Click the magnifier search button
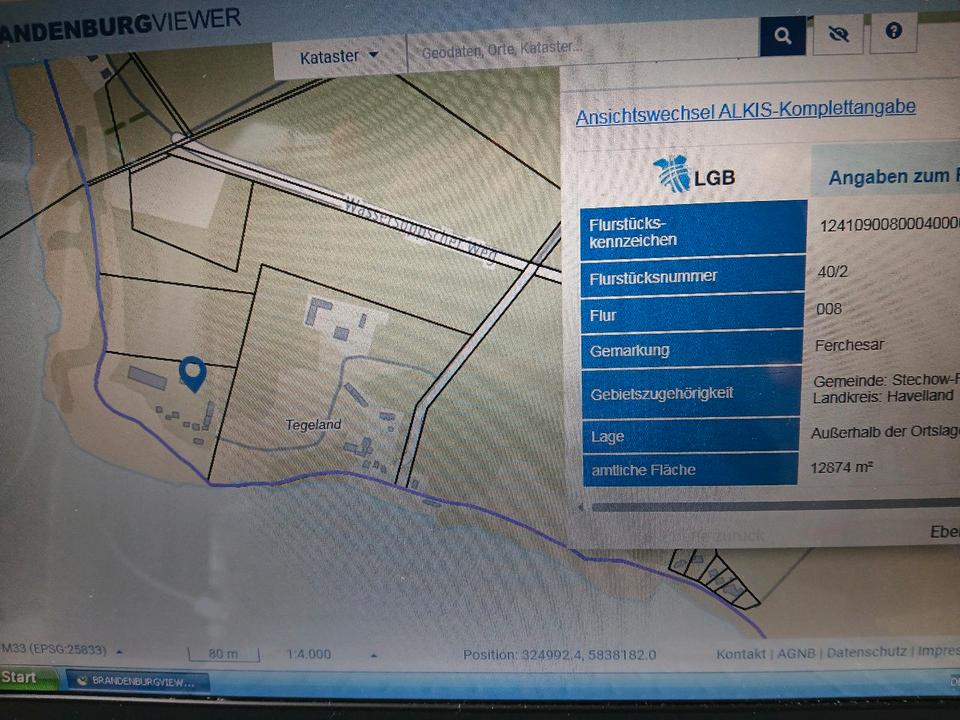The width and height of the screenshot is (960, 720). (782, 37)
